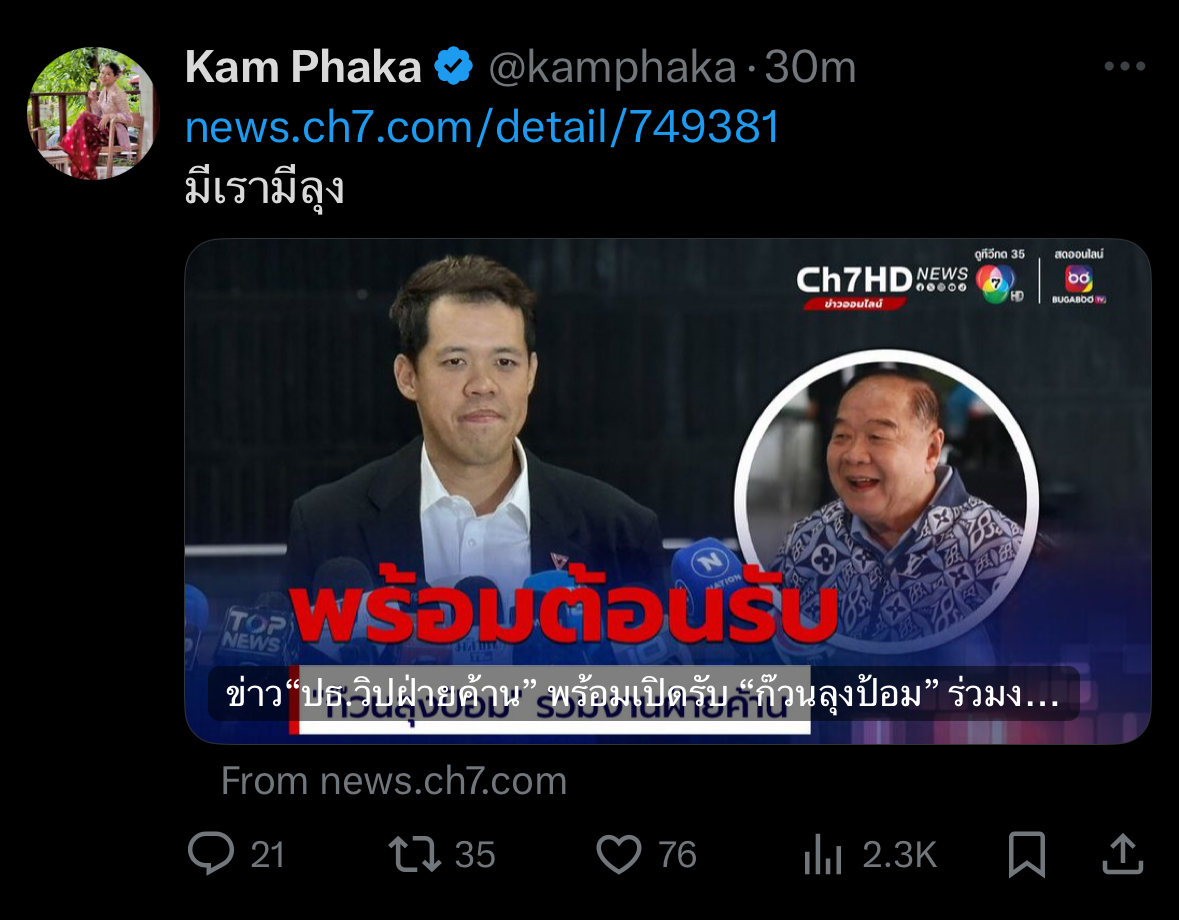This screenshot has width=1179, height=920.
Task: Click the blue verified badge
Action: 453,66
